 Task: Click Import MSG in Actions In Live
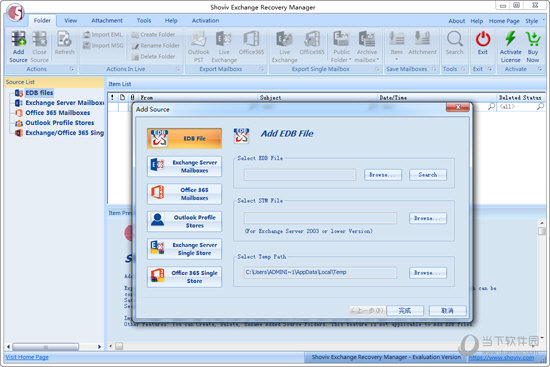(x=103, y=45)
